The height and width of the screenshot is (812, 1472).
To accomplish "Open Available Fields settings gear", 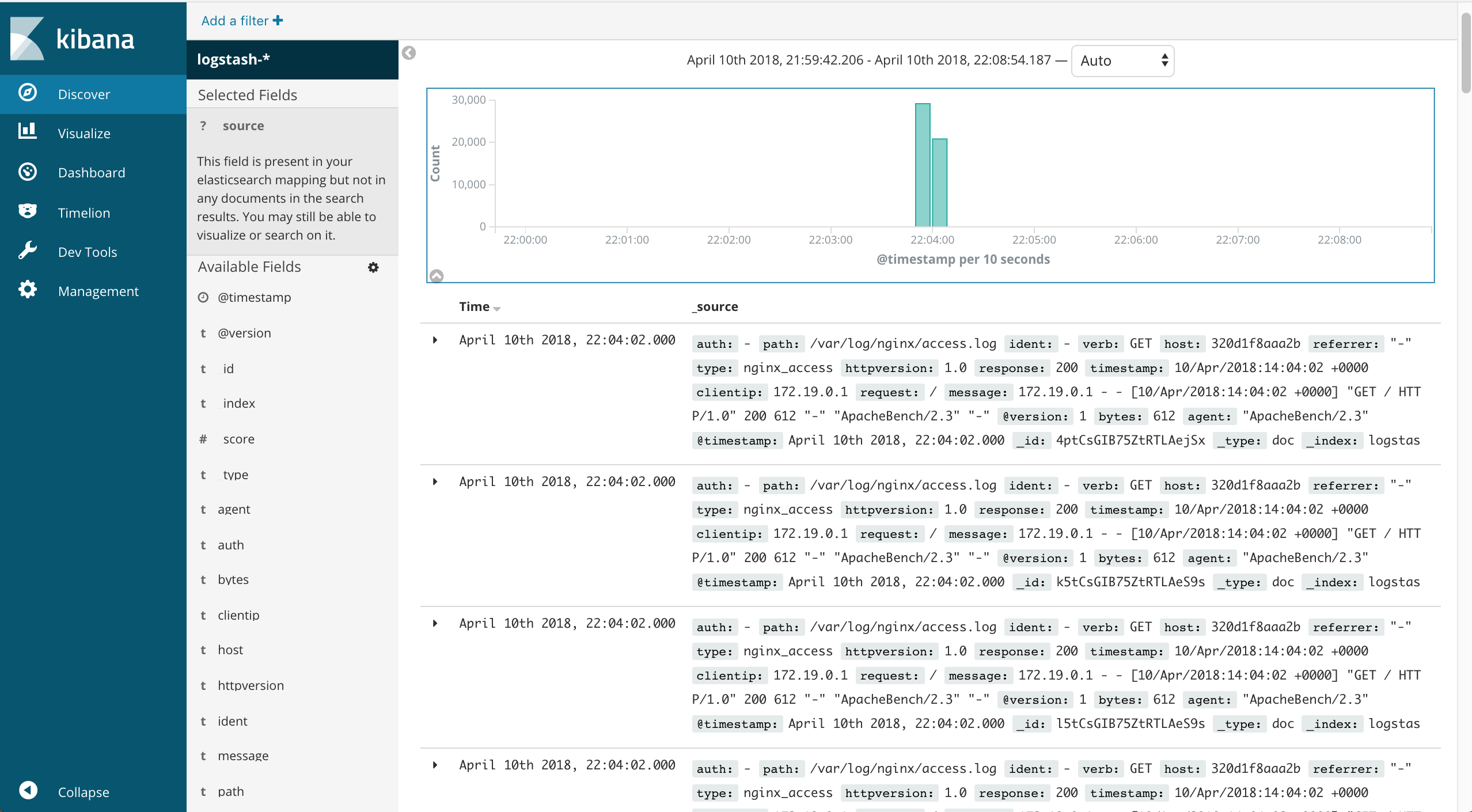I will tap(373, 267).
